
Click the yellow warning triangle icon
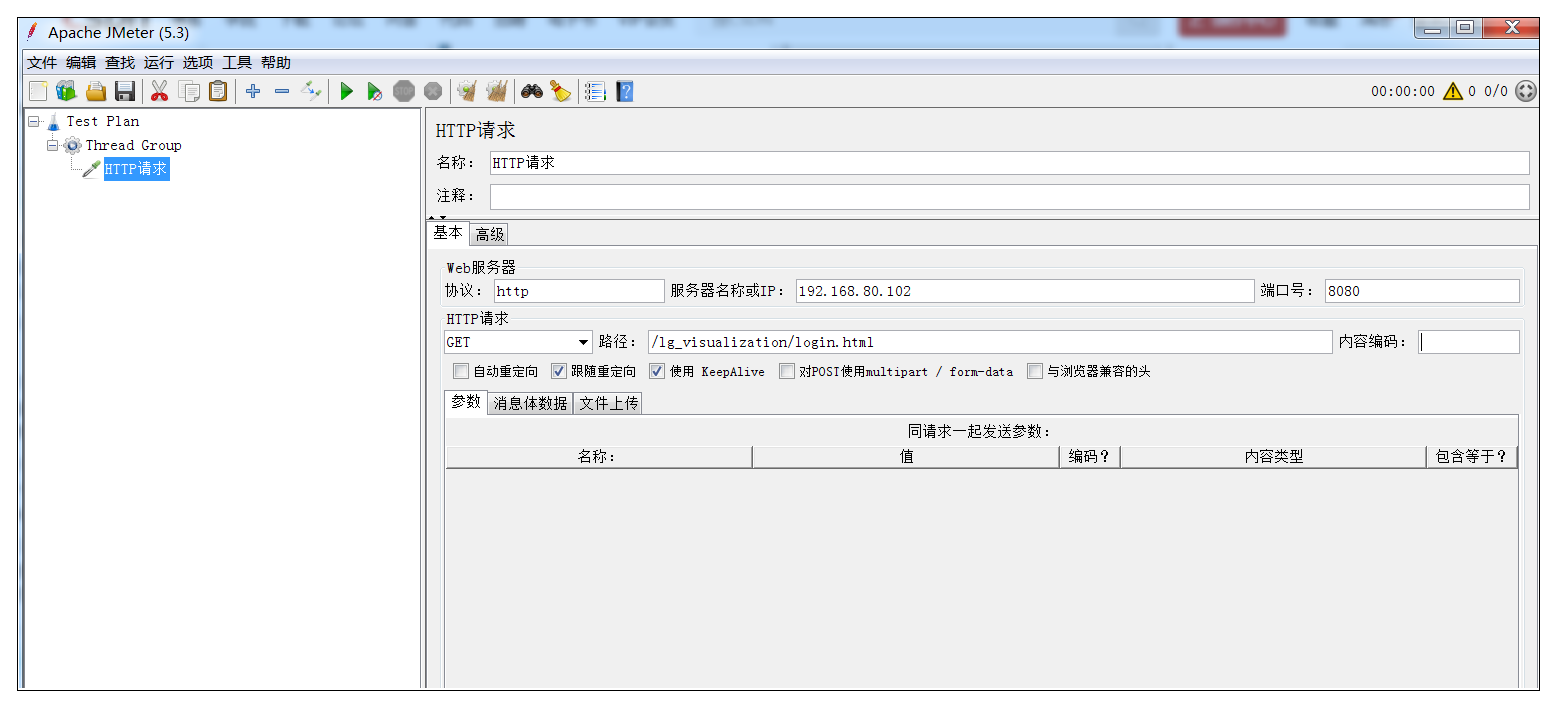(1452, 91)
